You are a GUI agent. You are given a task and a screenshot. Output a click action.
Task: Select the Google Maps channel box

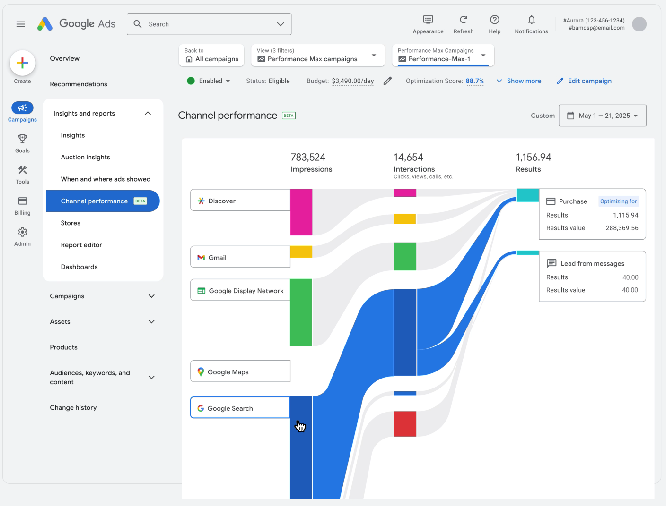pyautogui.click(x=240, y=371)
